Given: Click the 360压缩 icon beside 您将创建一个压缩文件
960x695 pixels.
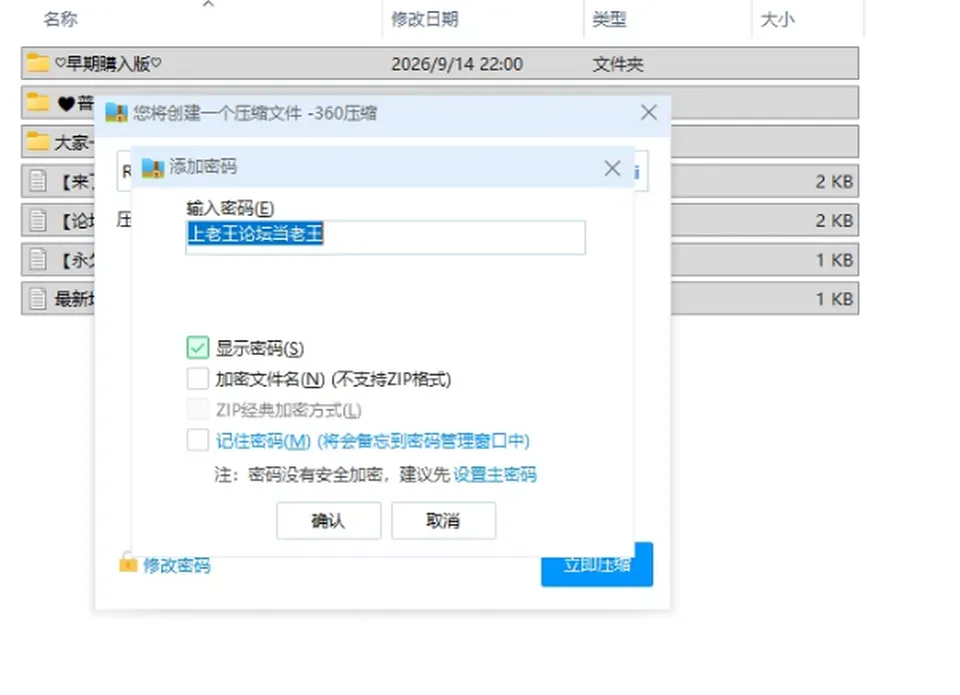Looking at the screenshot, I should pyautogui.click(x=116, y=113).
